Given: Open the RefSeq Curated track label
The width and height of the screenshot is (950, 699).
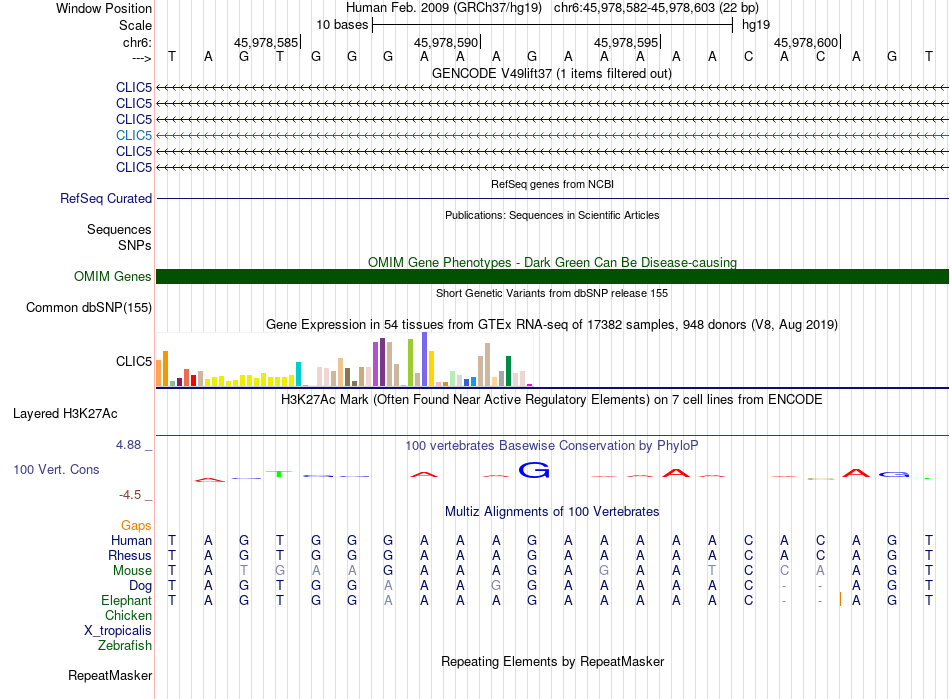Looking at the screenshot, I should coord(106,199).
